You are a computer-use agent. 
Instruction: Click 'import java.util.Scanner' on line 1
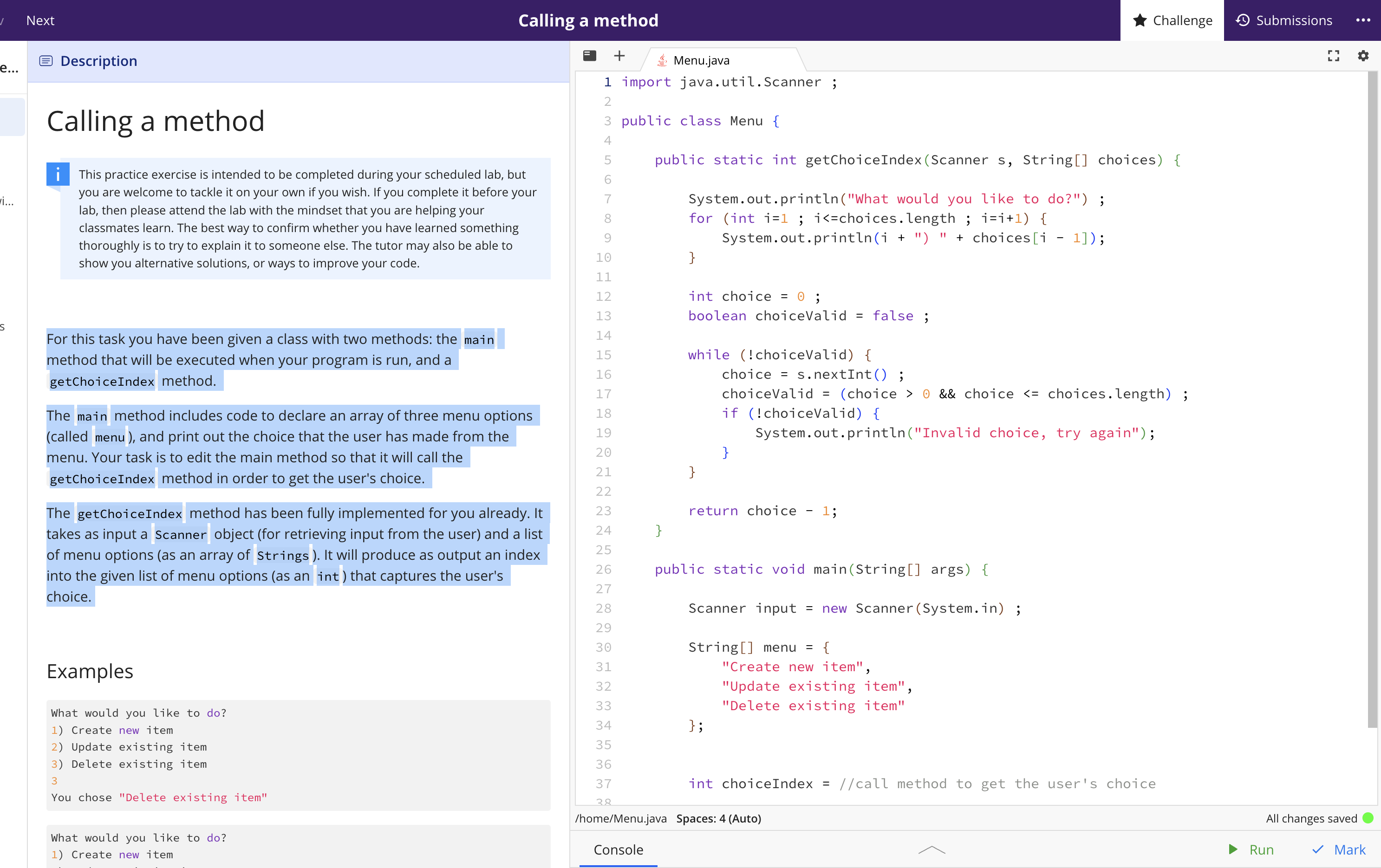722,81
